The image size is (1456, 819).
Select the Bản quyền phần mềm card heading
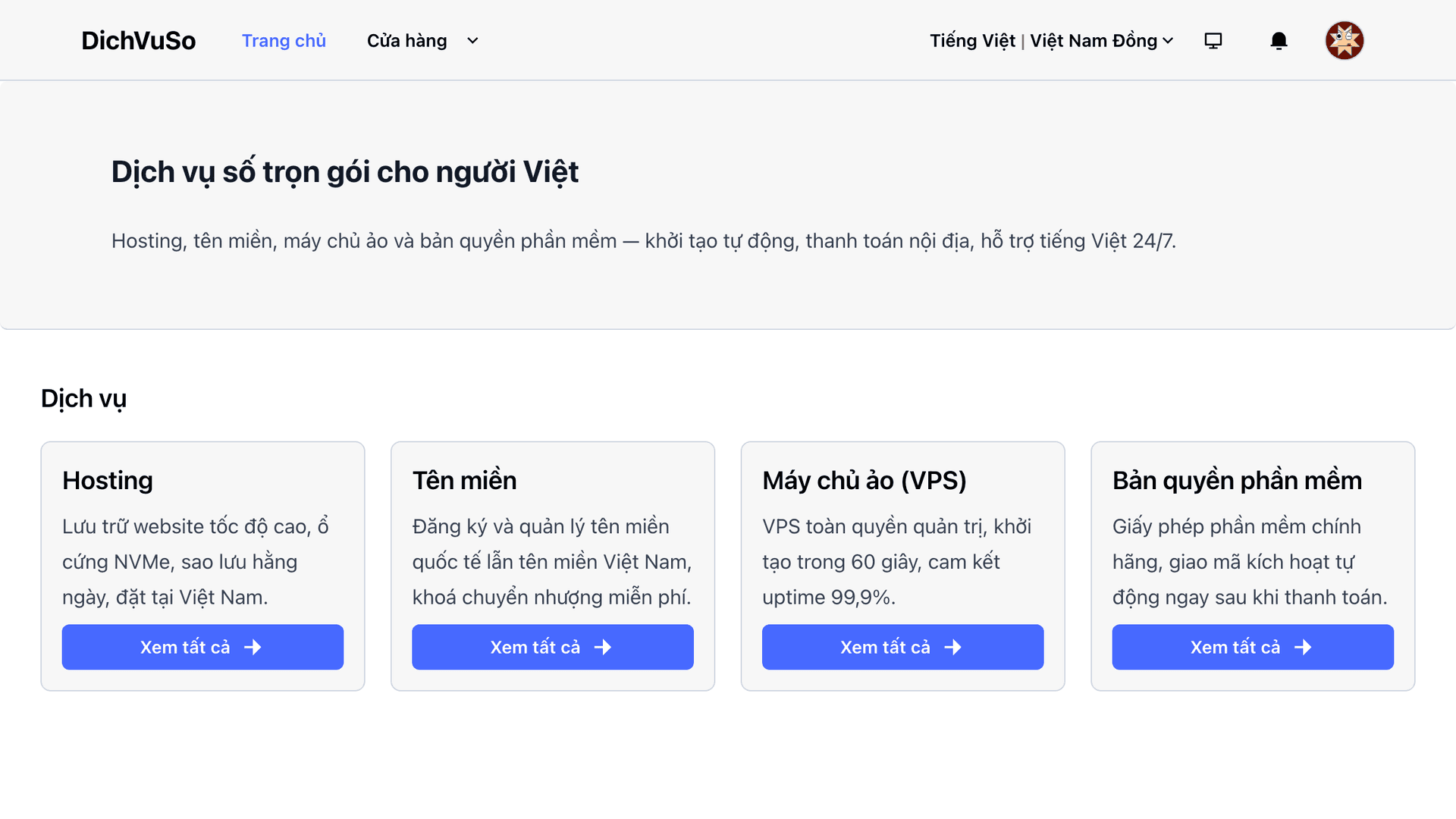(1237, 481)
